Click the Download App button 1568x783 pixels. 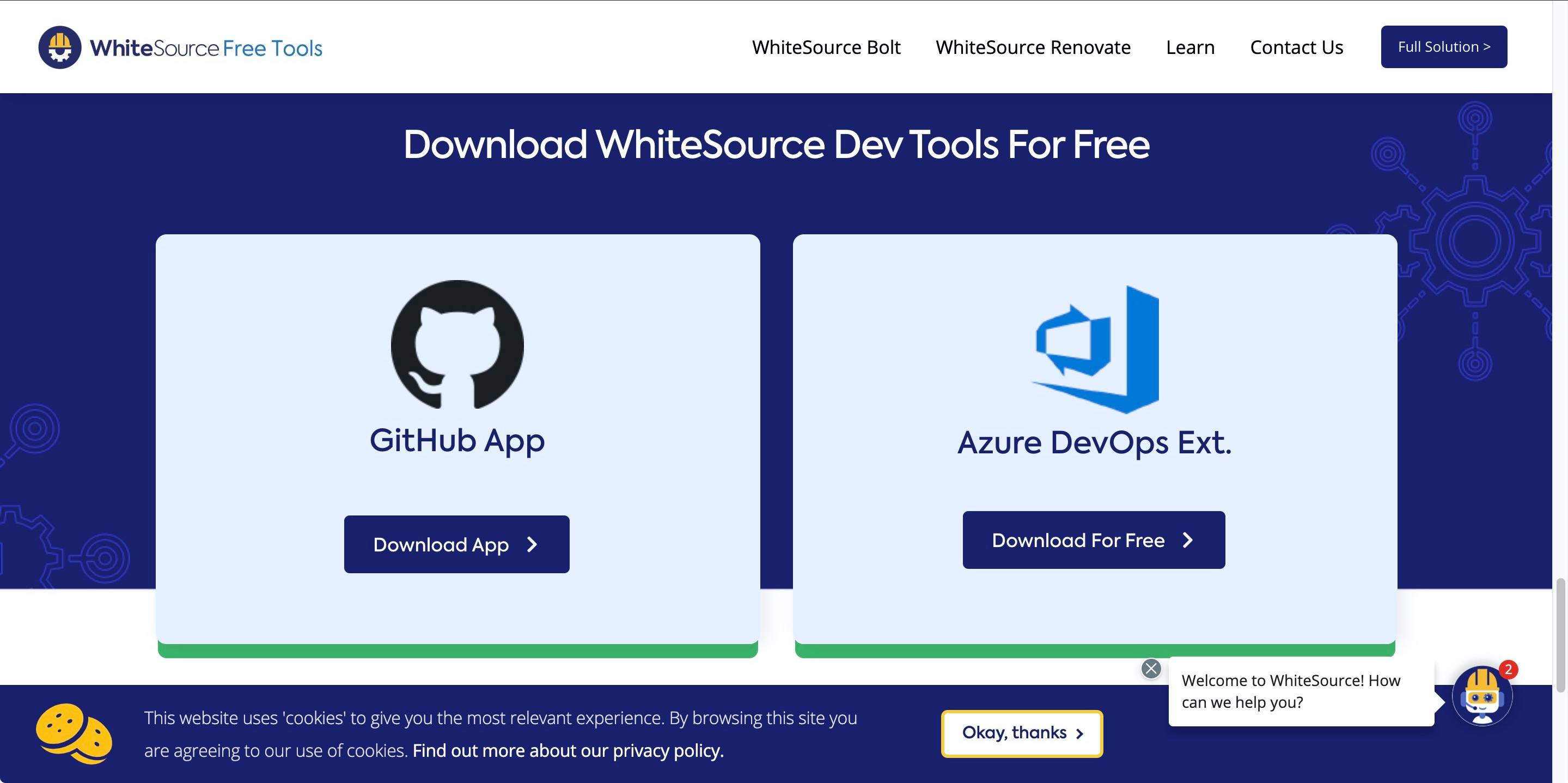[456, 544]
